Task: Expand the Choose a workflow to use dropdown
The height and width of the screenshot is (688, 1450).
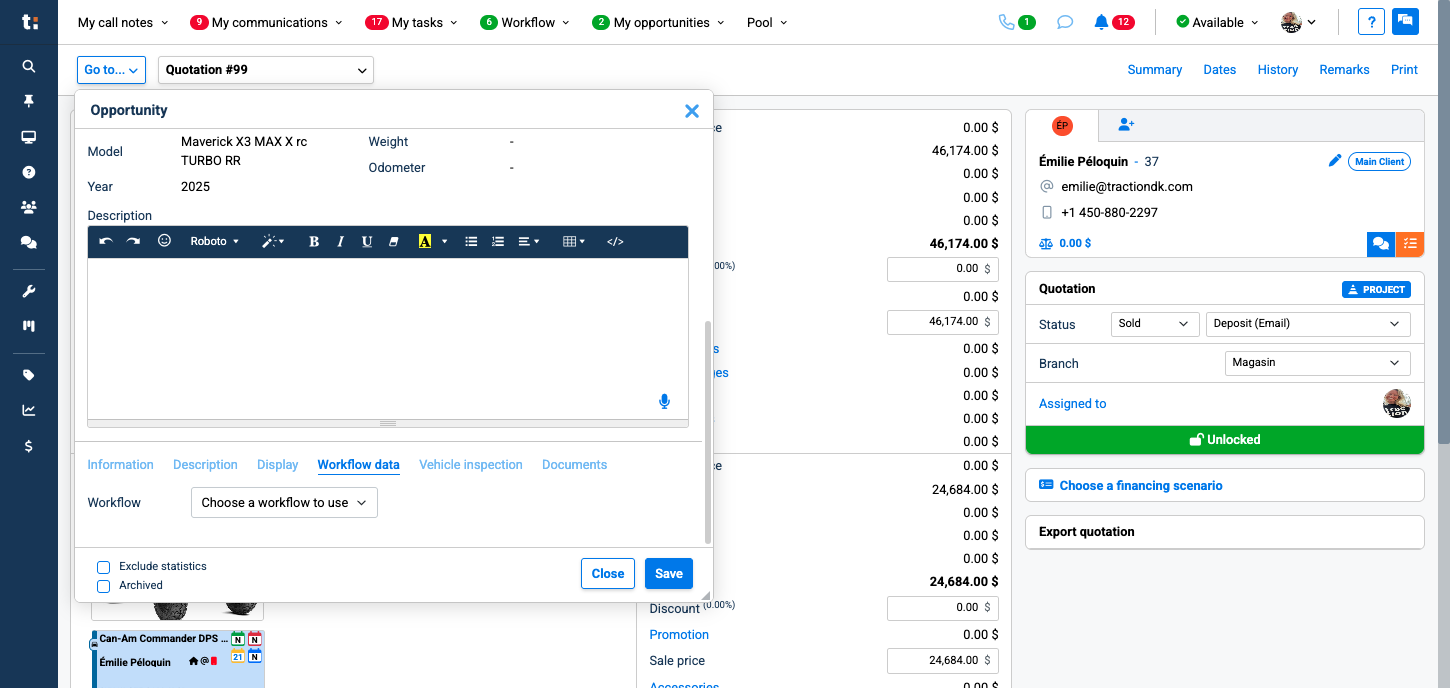Action: [x=284, y=503]
